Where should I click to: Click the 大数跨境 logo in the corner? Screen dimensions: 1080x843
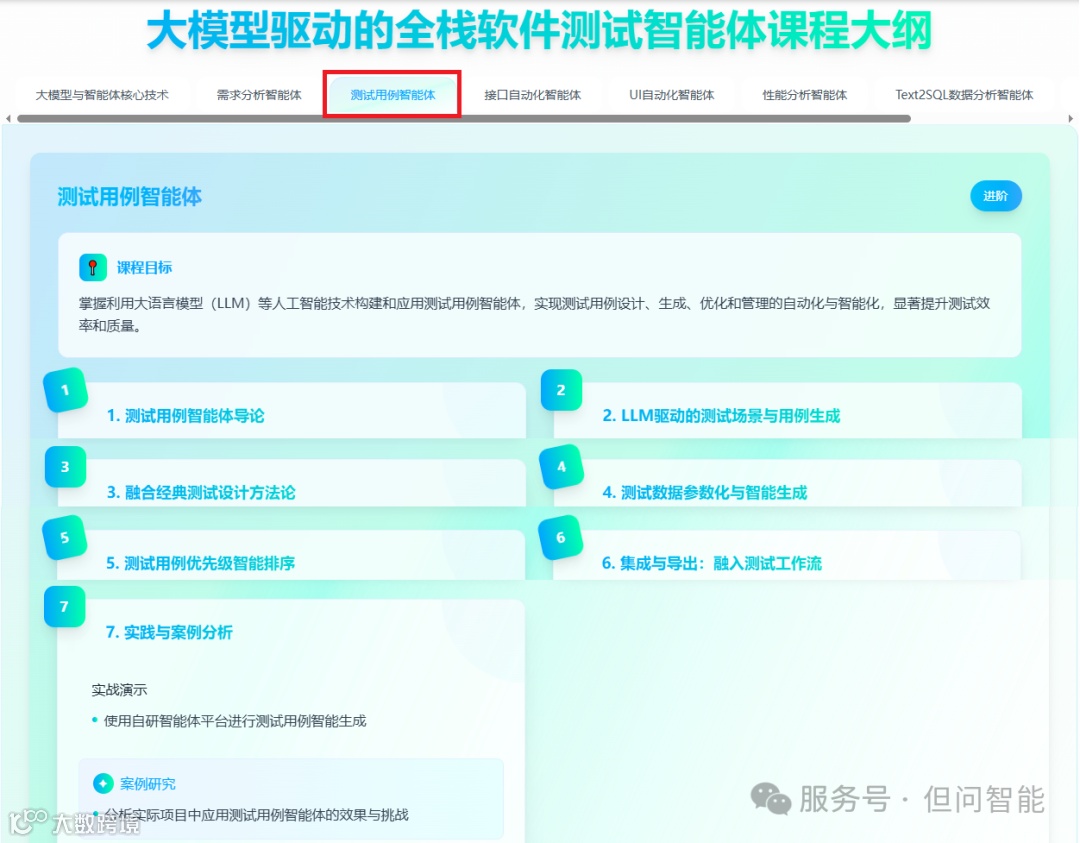point(57,822)
